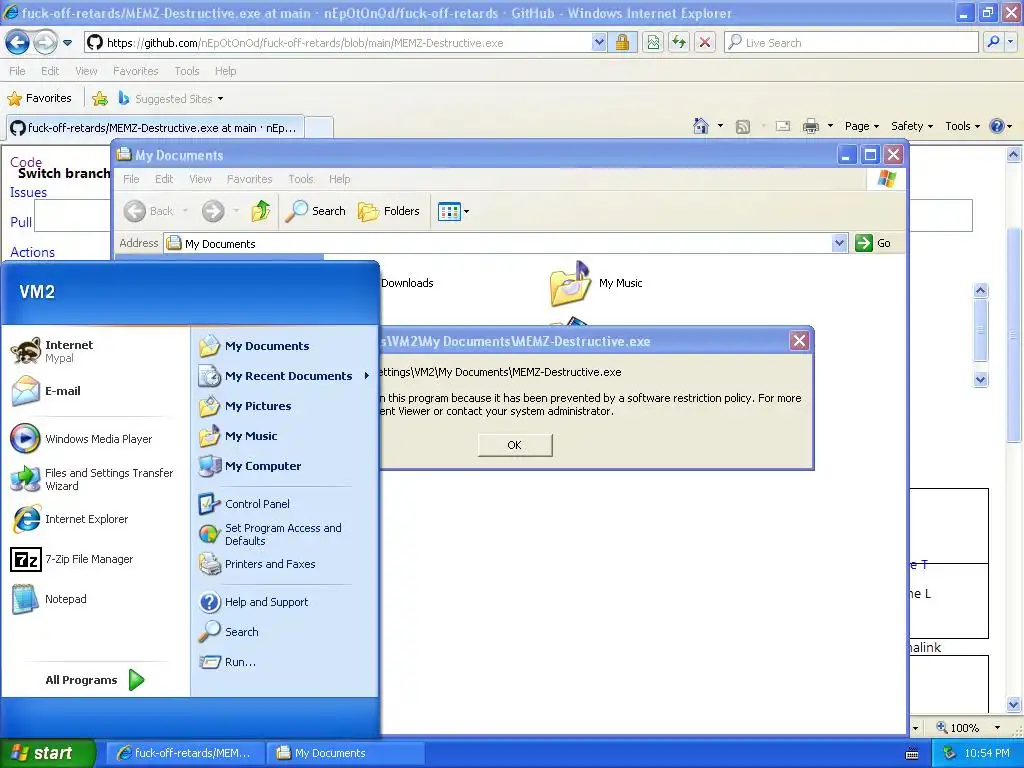The image size is (1024, 768).
Task: Click the Start button
Action: click(x=47, y=753)
